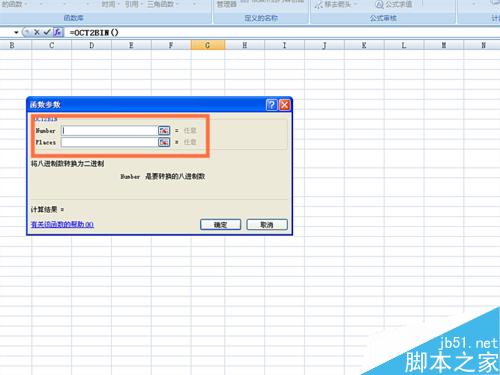This screenshot has width=500, height=375.
Task: Focus the Places input field
Action: pos(109,142)
